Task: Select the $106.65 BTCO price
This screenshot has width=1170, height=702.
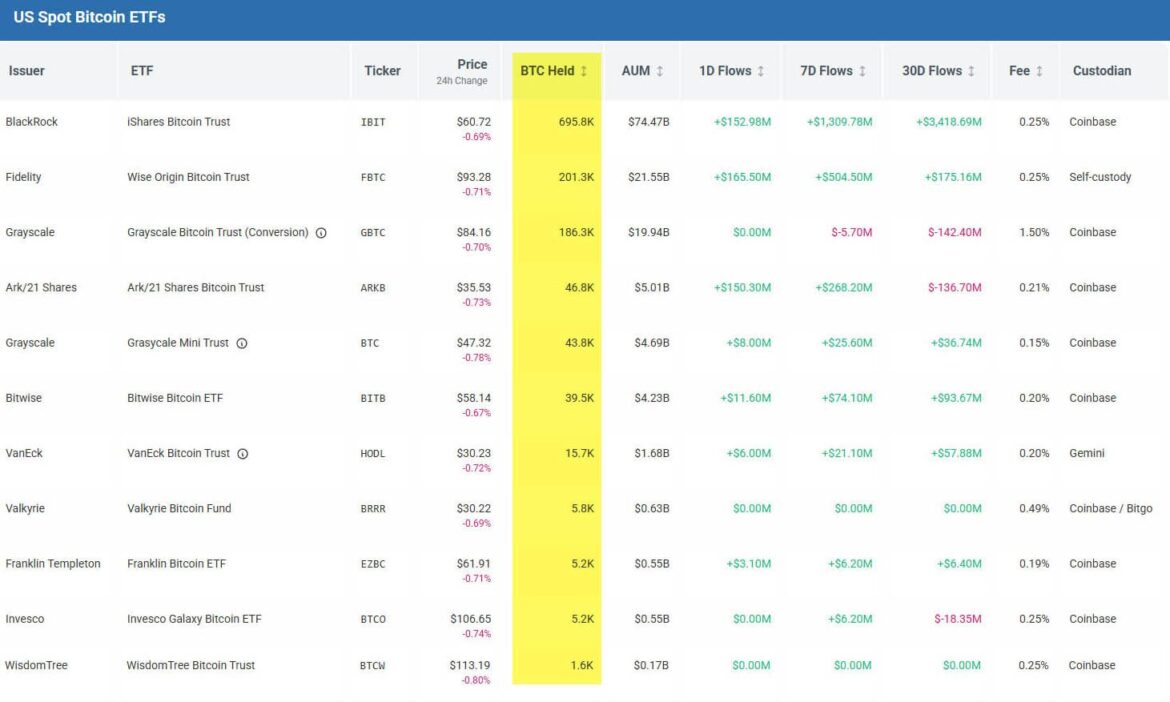Action: point(470,618)
